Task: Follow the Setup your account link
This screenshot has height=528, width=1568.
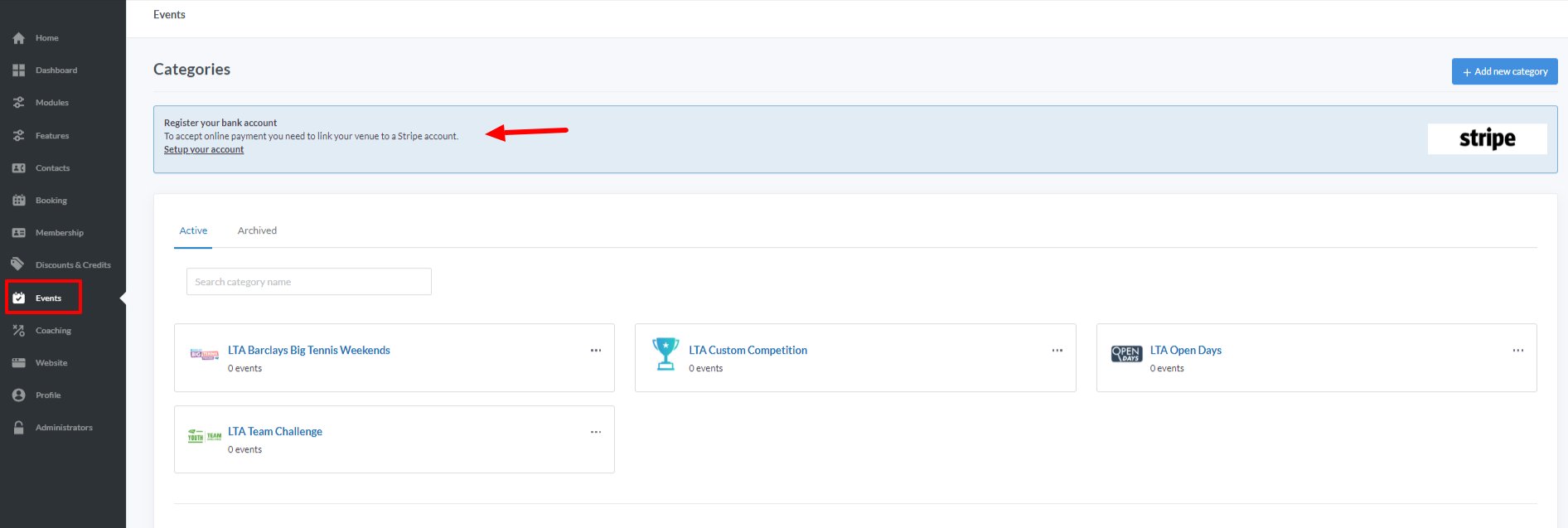Action: [x=204, y=150]
